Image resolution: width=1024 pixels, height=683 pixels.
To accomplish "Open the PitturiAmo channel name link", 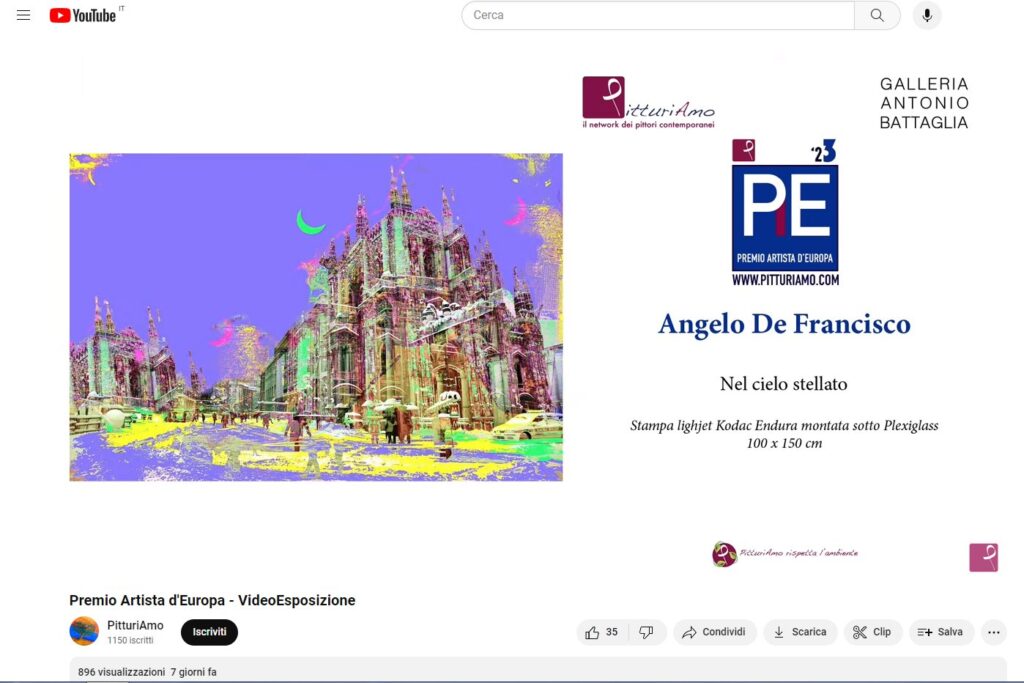I will [135, 625].
